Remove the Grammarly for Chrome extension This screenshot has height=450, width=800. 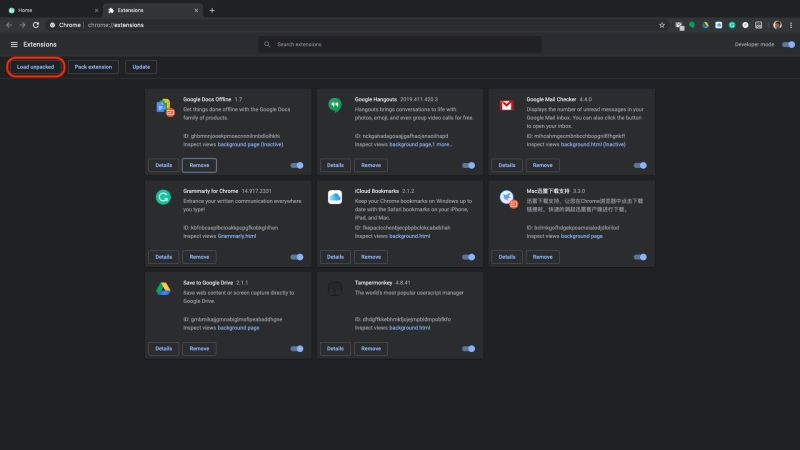pos(199,257)
